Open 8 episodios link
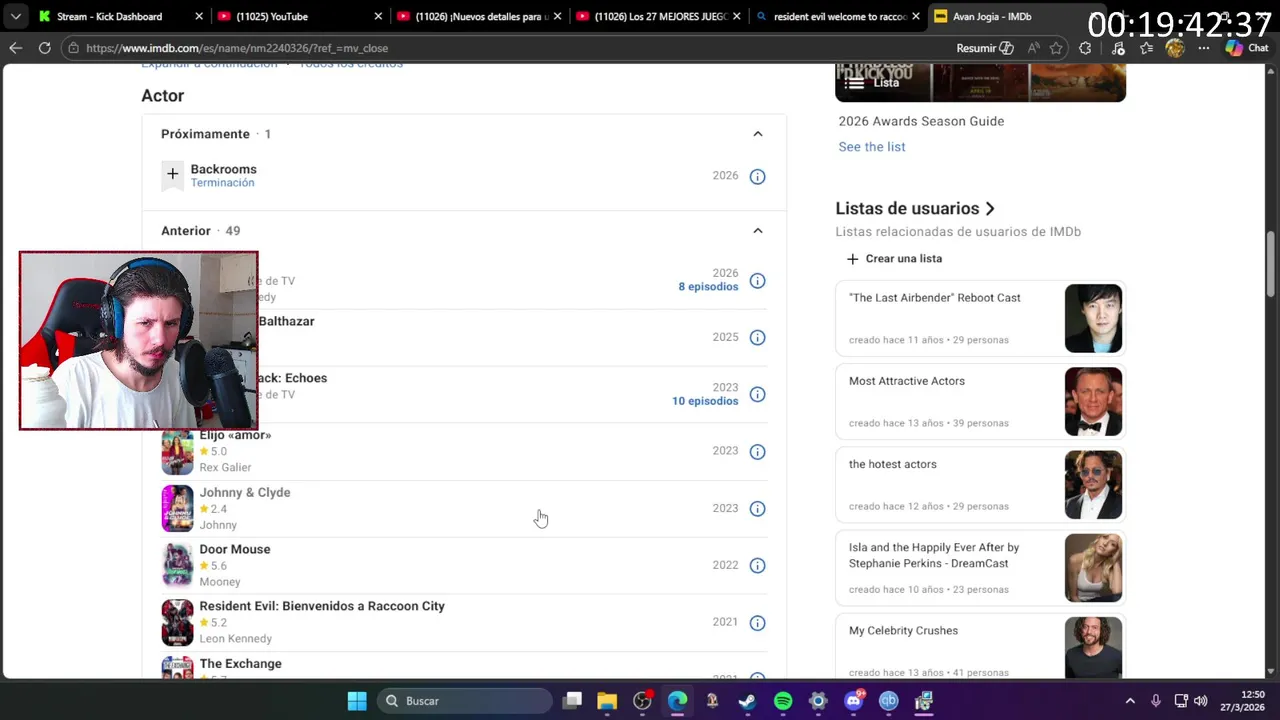This screenshot has height=720, width=1280. pyautogui.click(x=708, y=287)
